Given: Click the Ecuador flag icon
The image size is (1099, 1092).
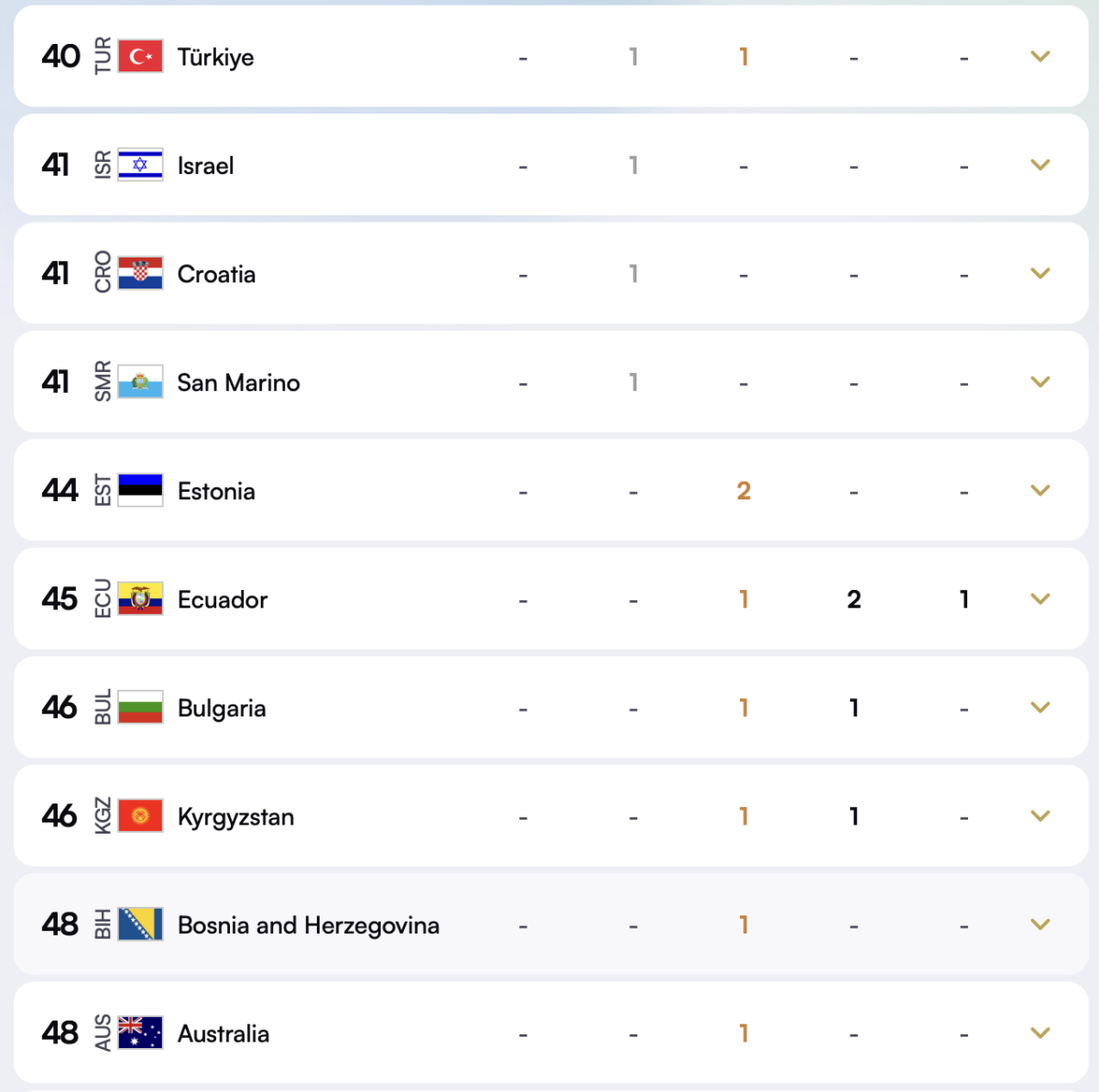Looking at the screenshot, I should pyautogui.click(x=139, y=599).
